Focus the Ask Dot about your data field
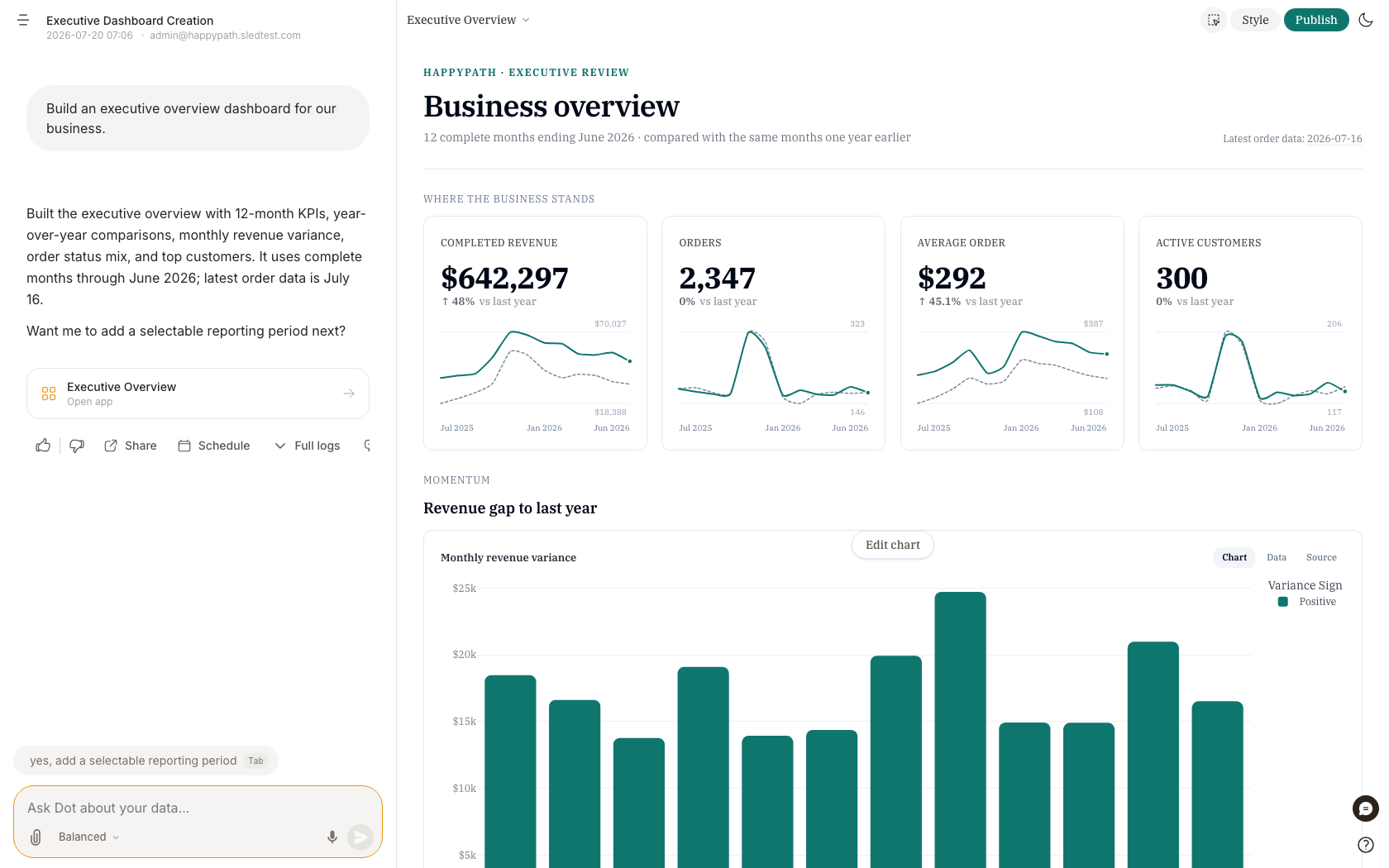The height and width of the screenshot is (868, 1389). coord(198,808)
